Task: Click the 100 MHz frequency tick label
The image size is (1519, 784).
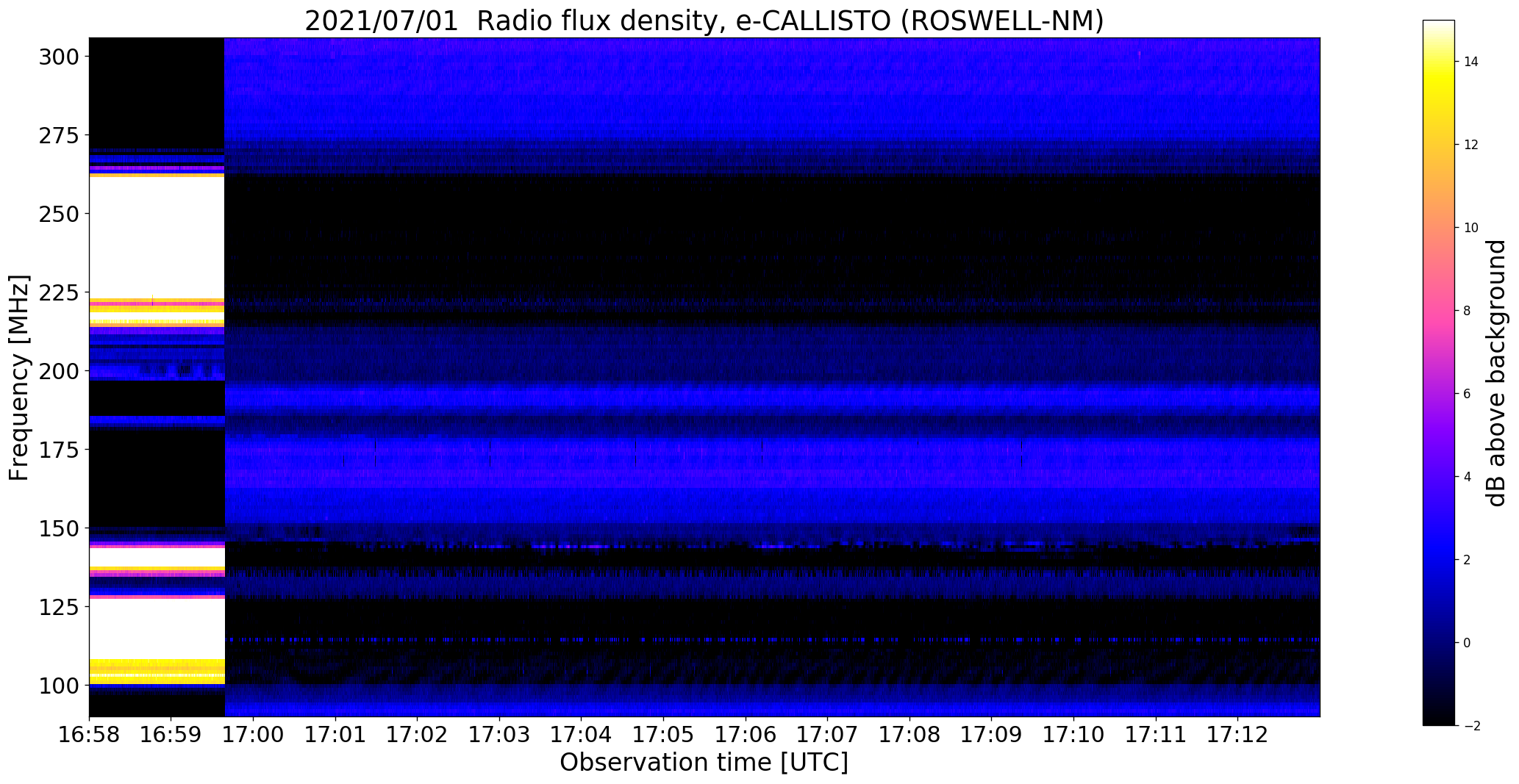Action: tap(59, 686)
